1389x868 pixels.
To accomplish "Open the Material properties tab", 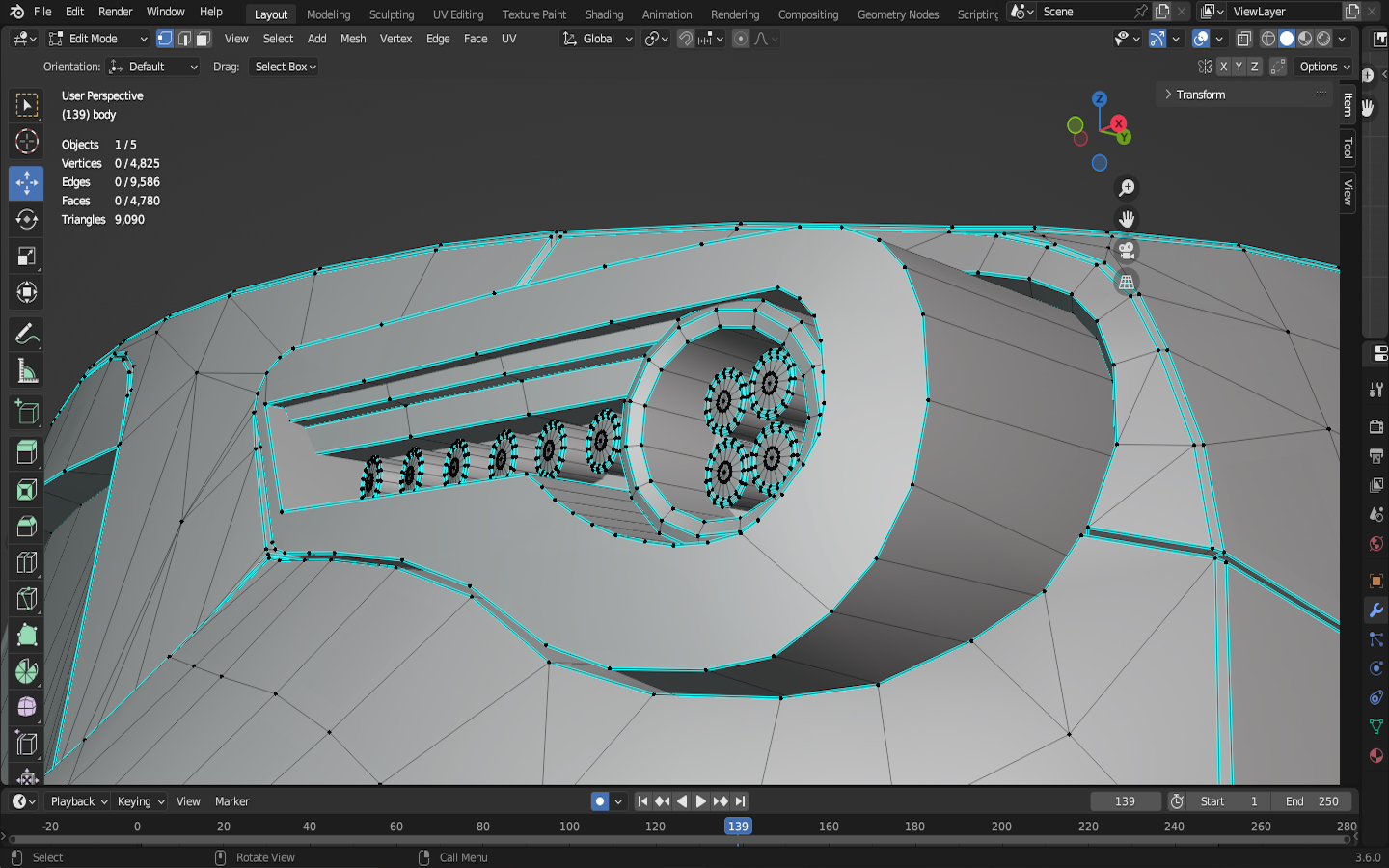I will pyautogui.click(x=1376, y=755).
